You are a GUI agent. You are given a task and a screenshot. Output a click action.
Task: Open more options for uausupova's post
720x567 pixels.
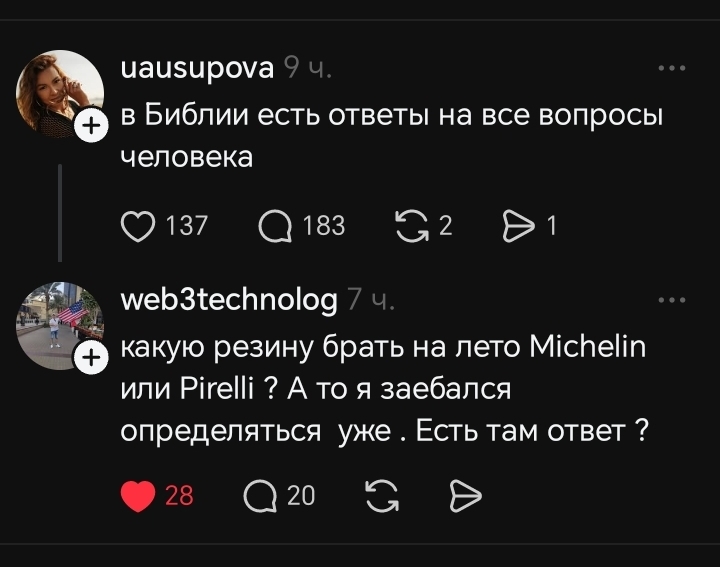[671, 69]
